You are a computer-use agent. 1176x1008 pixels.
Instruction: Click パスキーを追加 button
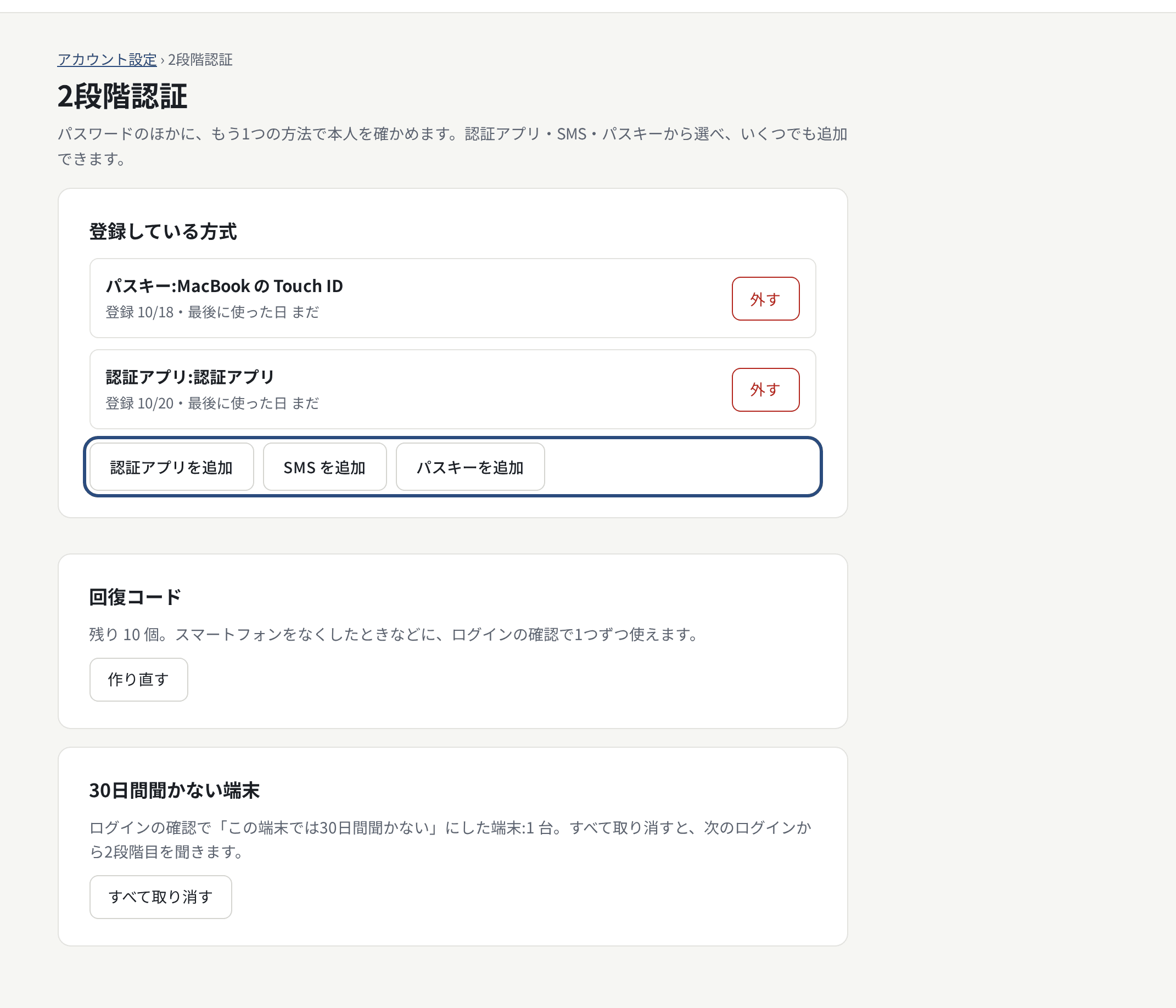pos(470,467)
